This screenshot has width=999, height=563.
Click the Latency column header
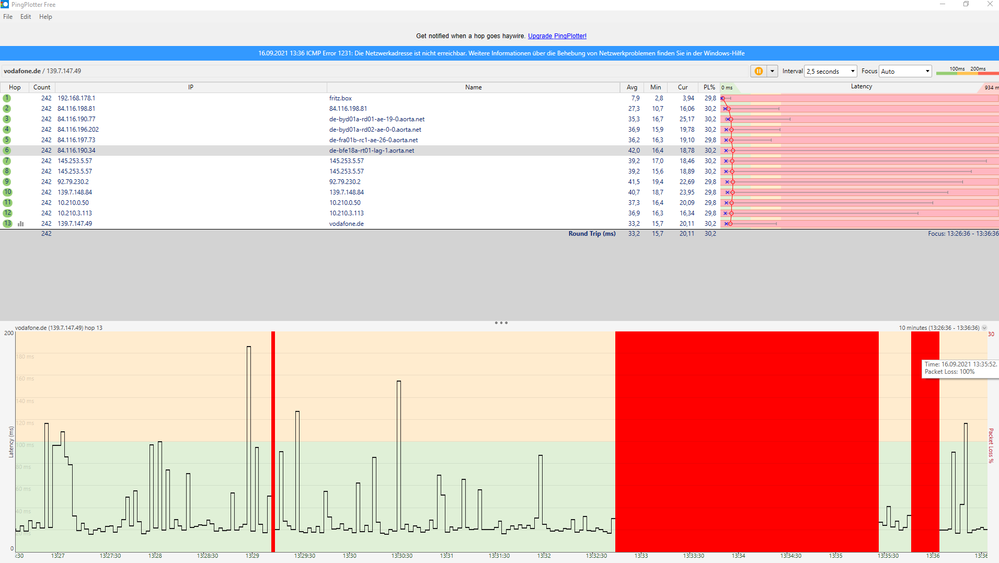point(861,87)
